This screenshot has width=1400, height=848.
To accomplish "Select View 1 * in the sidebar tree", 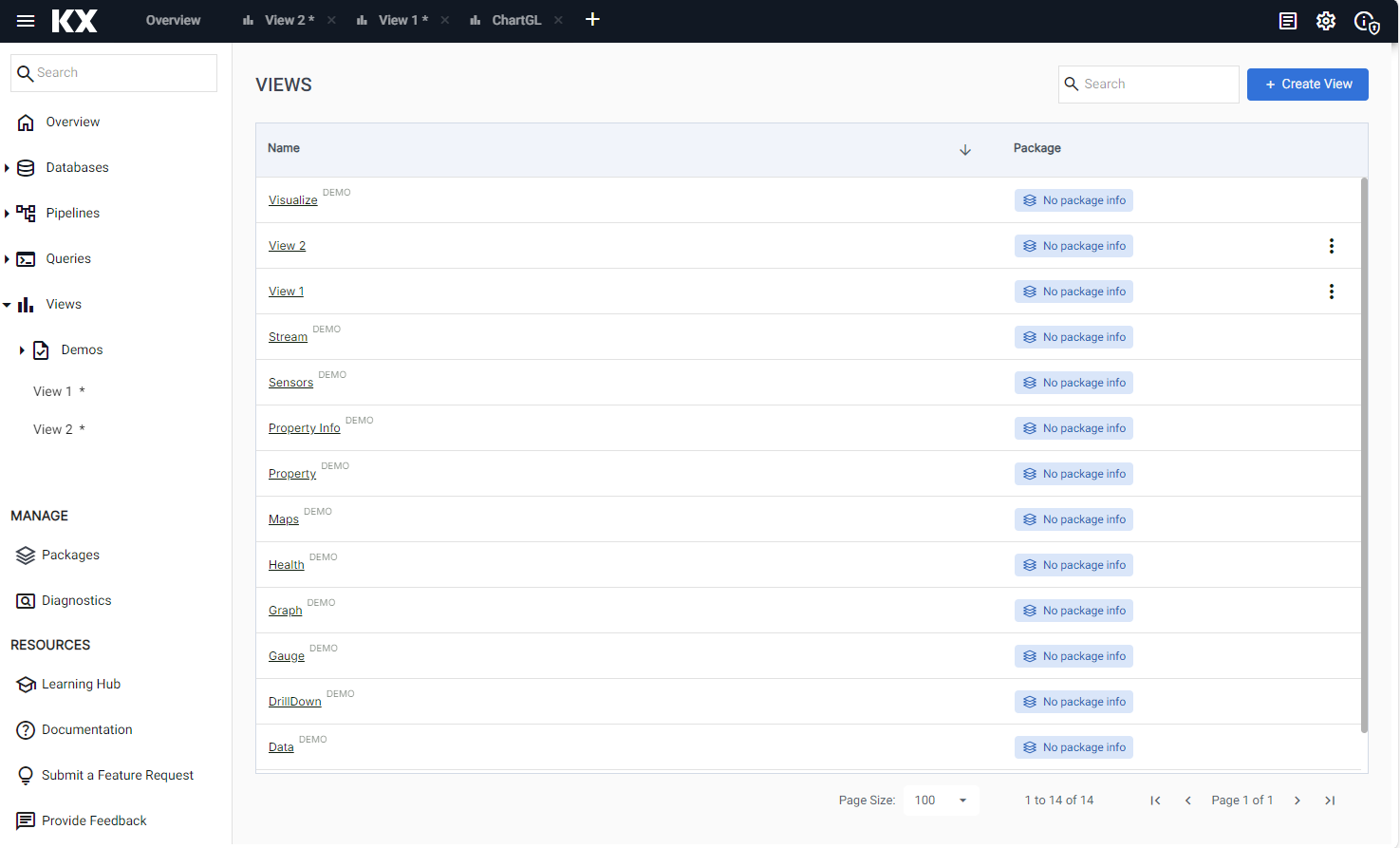I will coord(59,391).
